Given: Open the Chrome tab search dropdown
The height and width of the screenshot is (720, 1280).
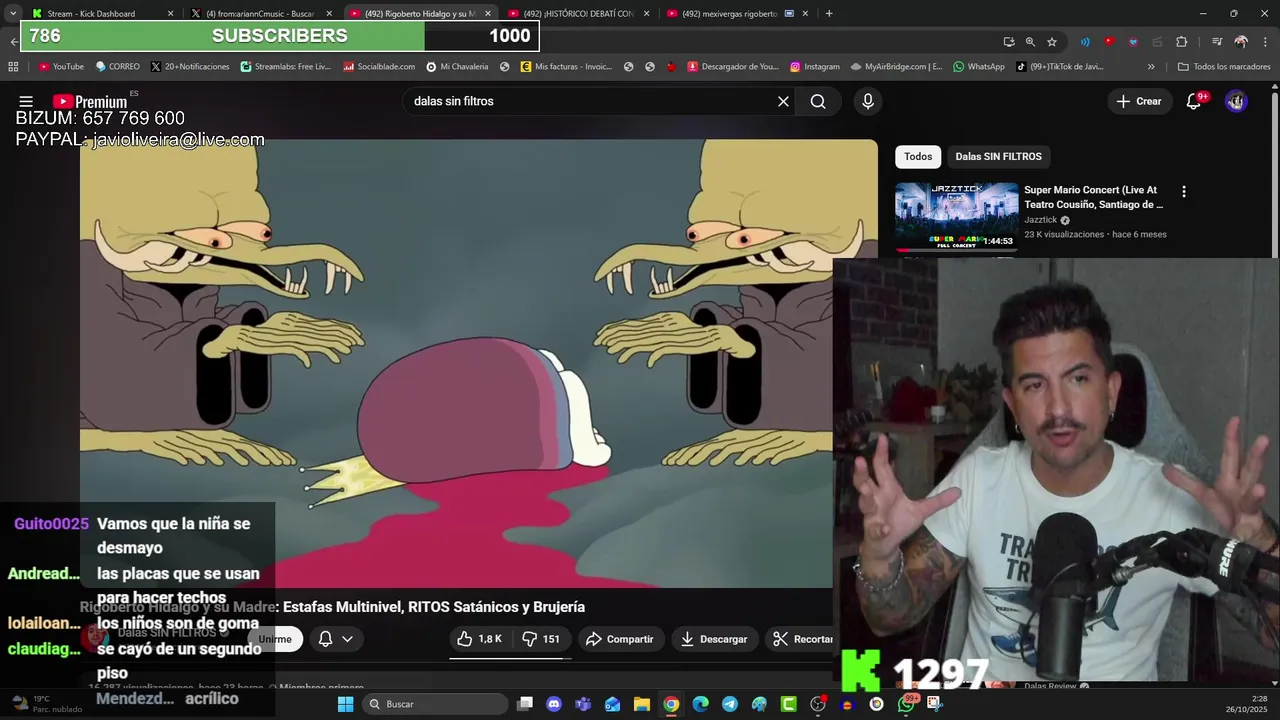Looking at the screenshot, I should (x=13, y=13).
